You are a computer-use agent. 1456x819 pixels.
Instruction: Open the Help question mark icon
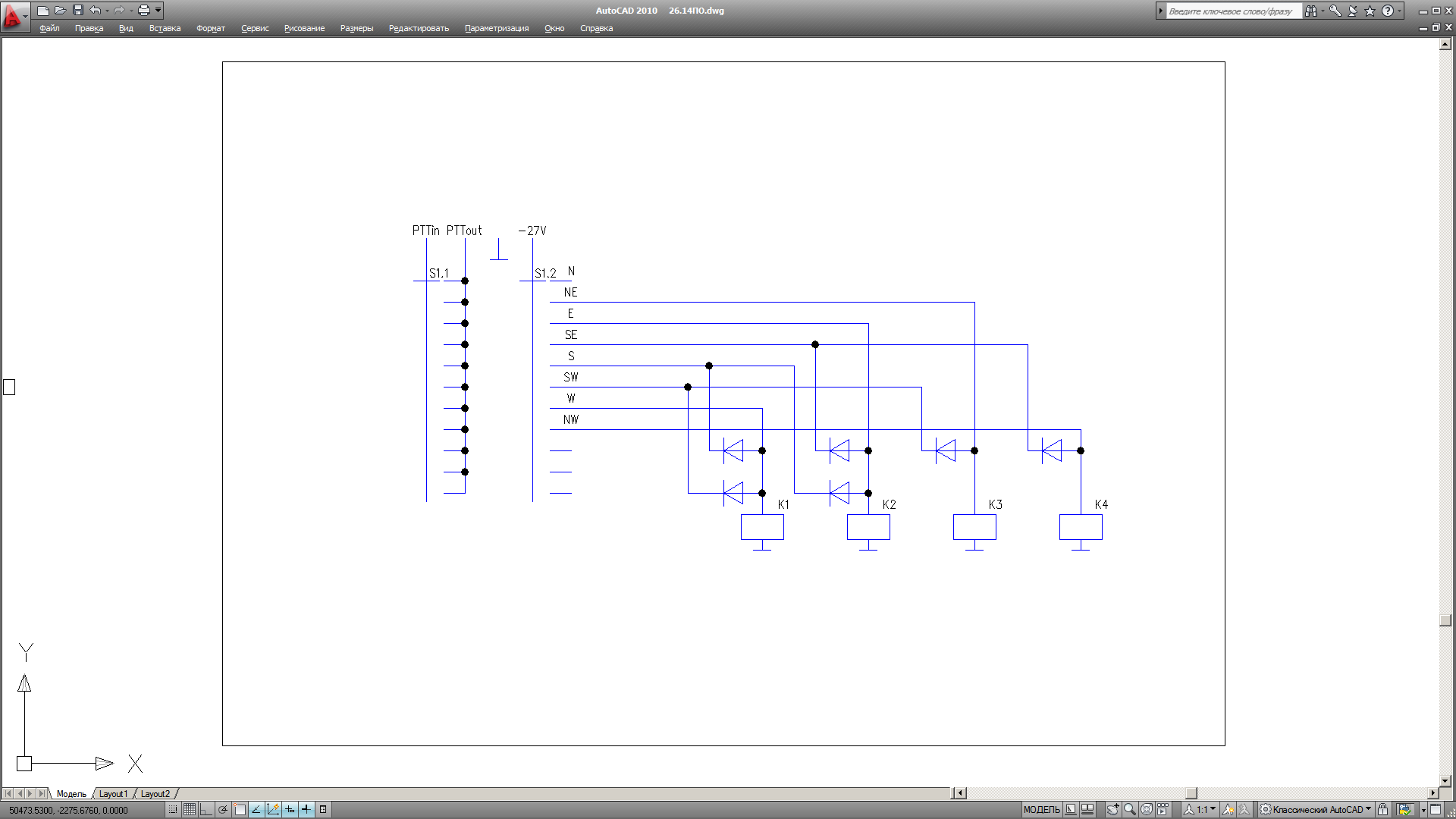(1387, 11)
